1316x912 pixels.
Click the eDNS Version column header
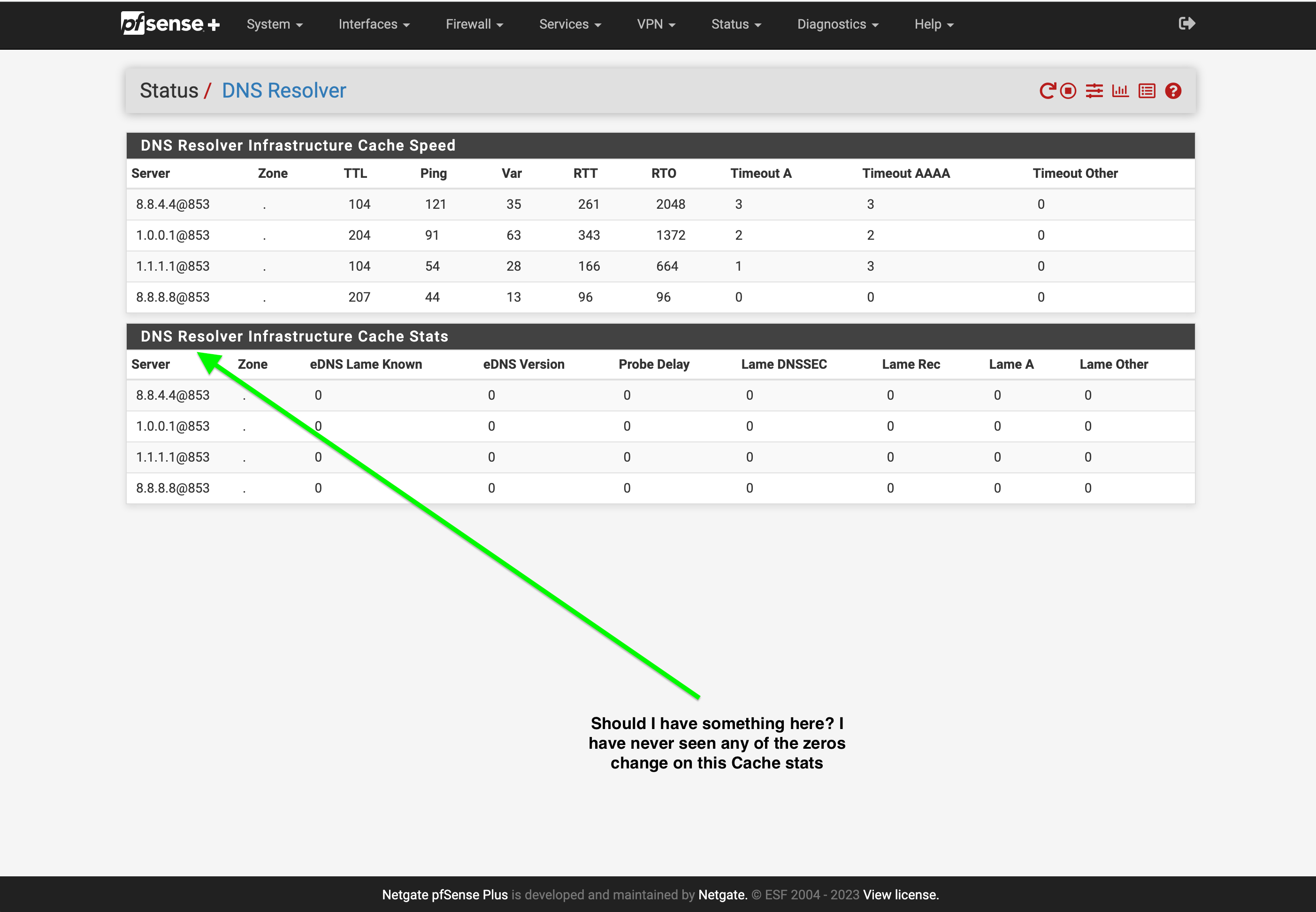(x=524, y=364)
